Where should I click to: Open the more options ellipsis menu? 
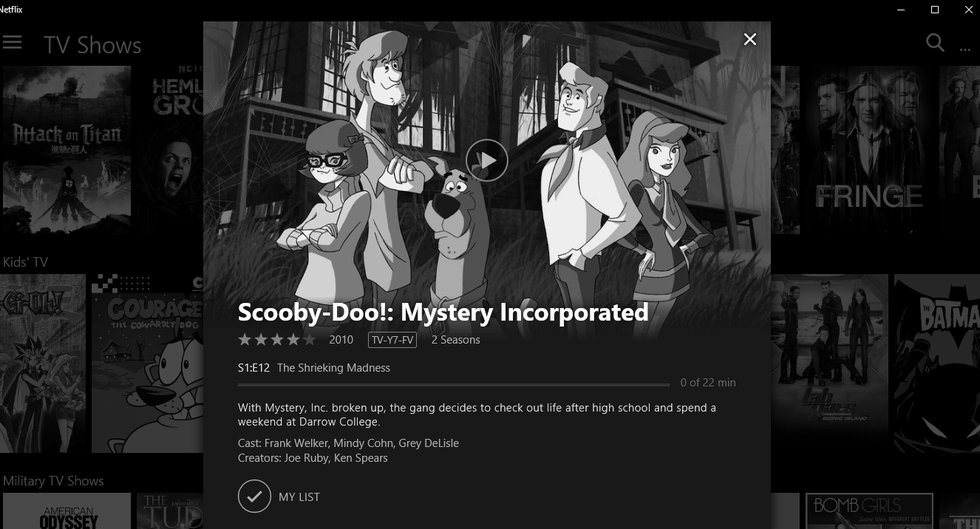965,48
